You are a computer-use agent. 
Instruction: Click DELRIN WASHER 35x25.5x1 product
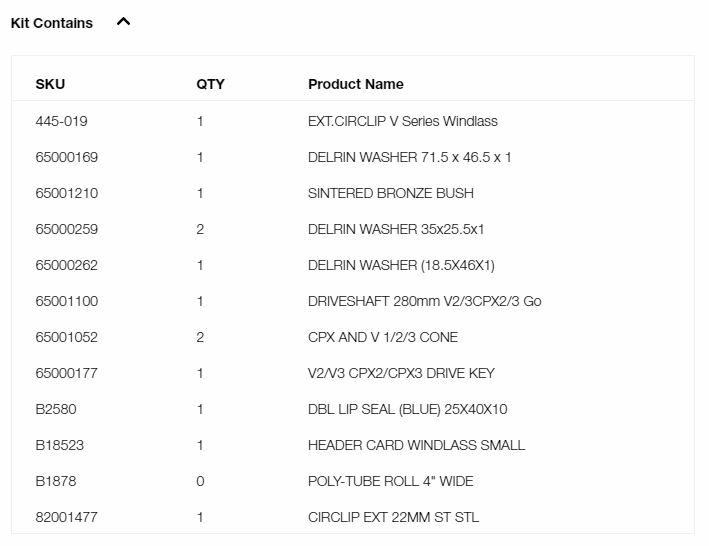396,229
